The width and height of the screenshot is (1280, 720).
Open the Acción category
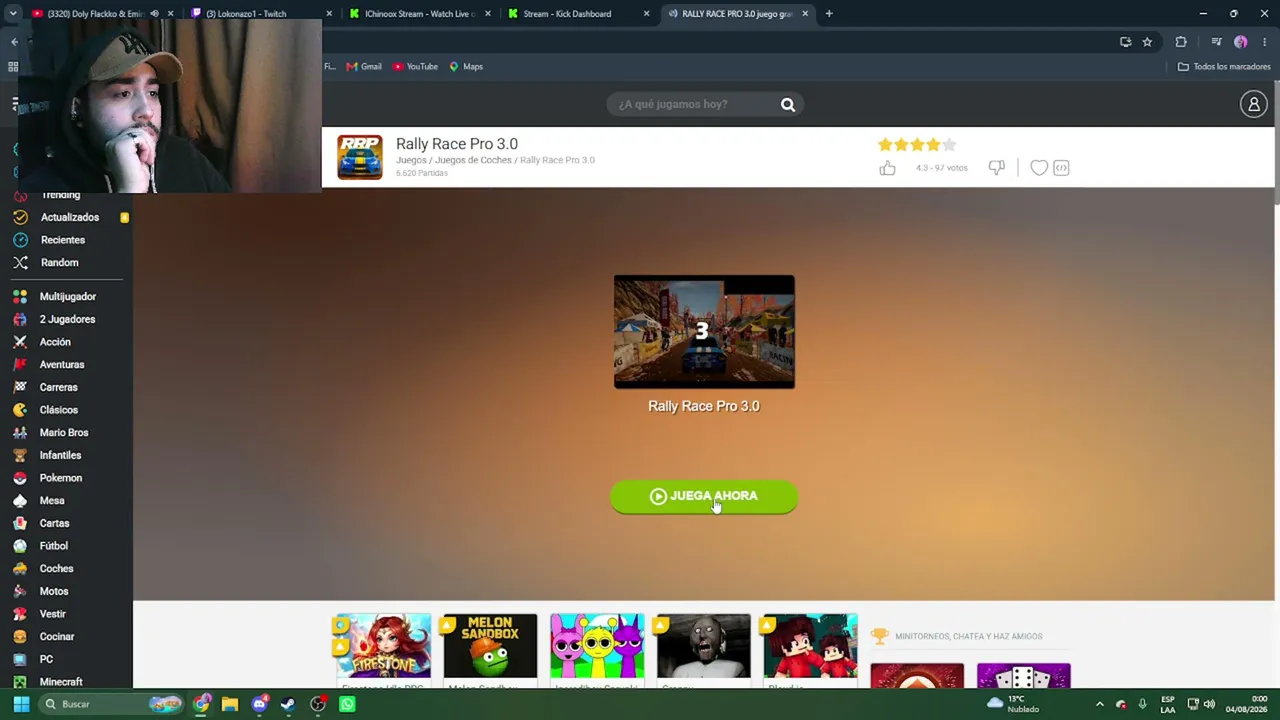[55, 342]
